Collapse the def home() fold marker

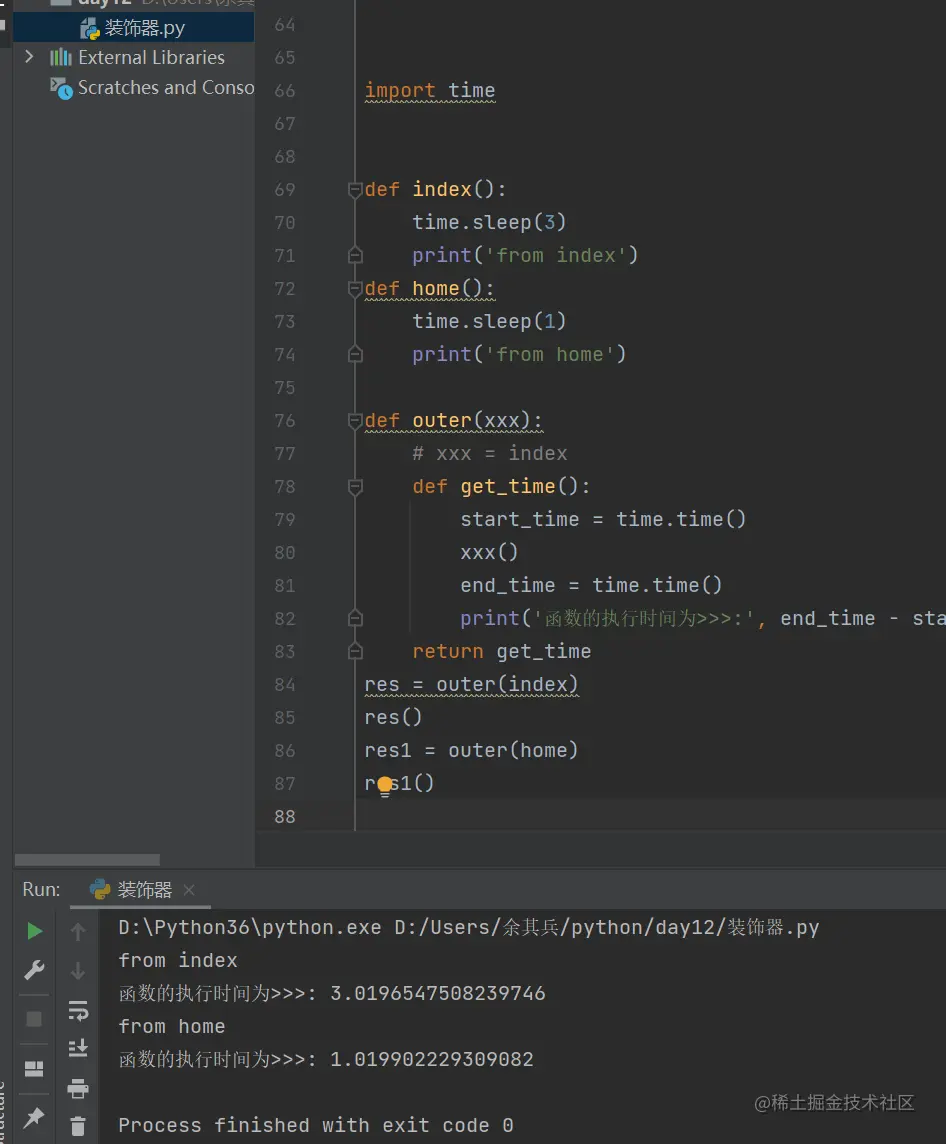click(x=355, y=289)
